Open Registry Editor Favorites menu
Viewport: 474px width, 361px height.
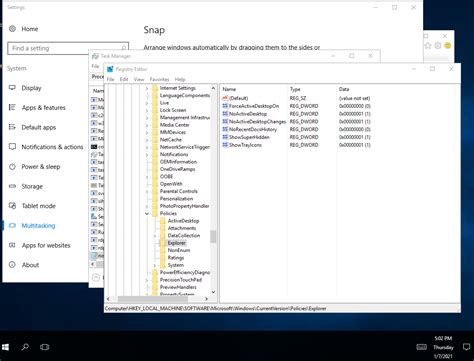[x=159, y=79]
